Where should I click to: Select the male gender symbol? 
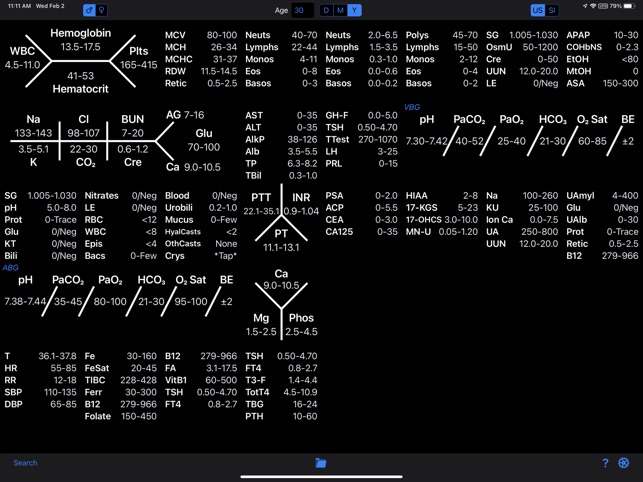point(88,10)
